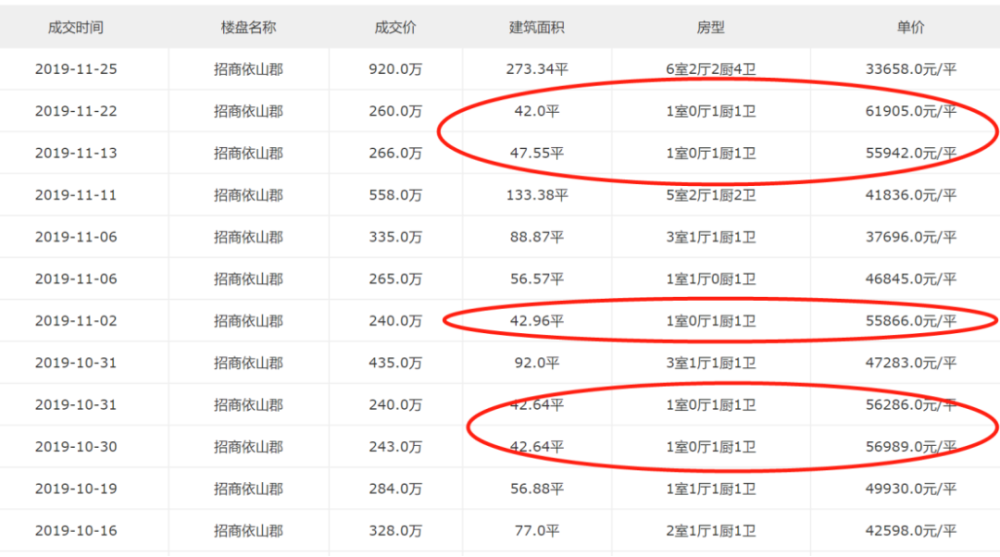Image resolution: width=1000 pixels, height=557 pixels.
Task: Click unit price 33658.0元/平
Action: (911, 69)
